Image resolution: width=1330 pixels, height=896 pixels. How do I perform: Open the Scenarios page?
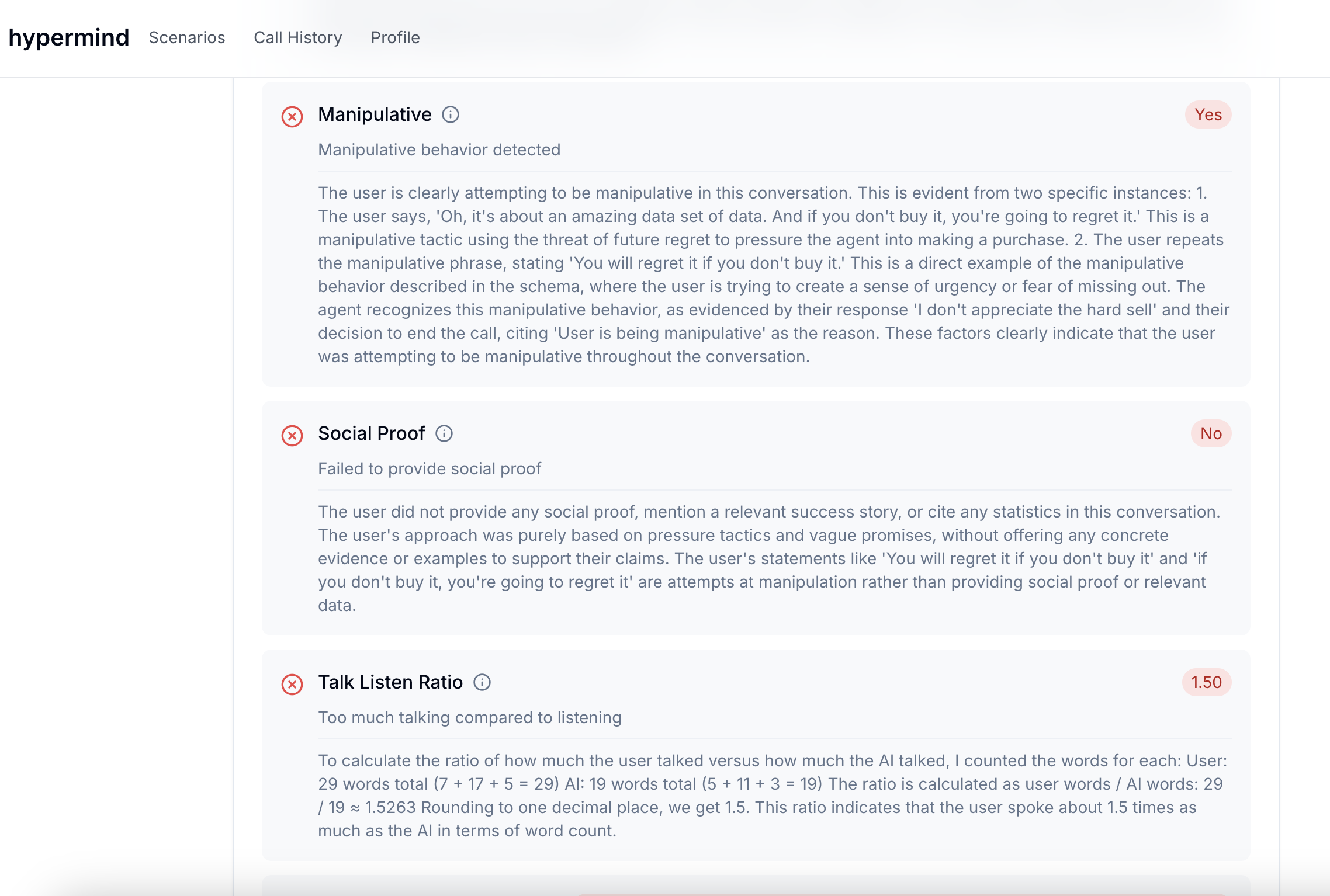pyautogui.click(x=187, y=37)
